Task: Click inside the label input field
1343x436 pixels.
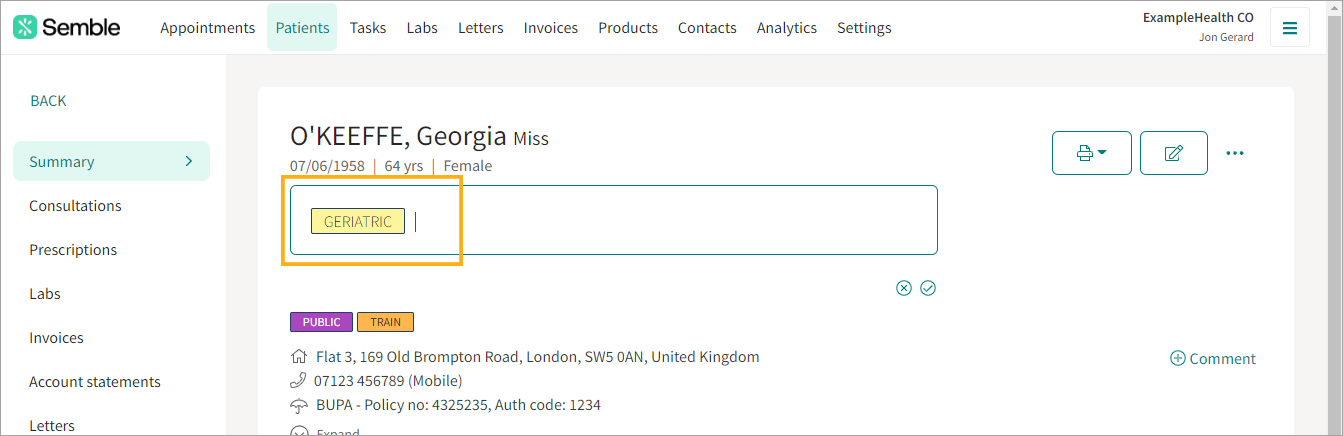Action: 614,220
